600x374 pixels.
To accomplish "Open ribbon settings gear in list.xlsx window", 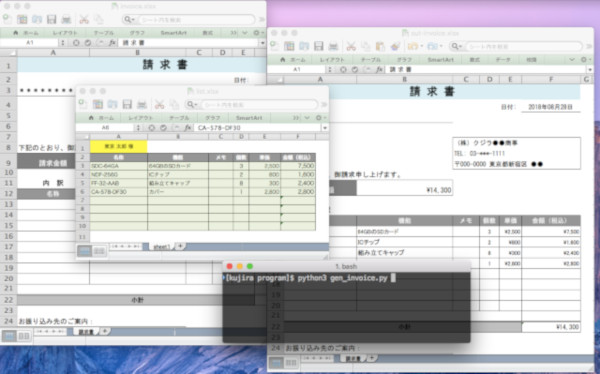I will tap(320, 118).
